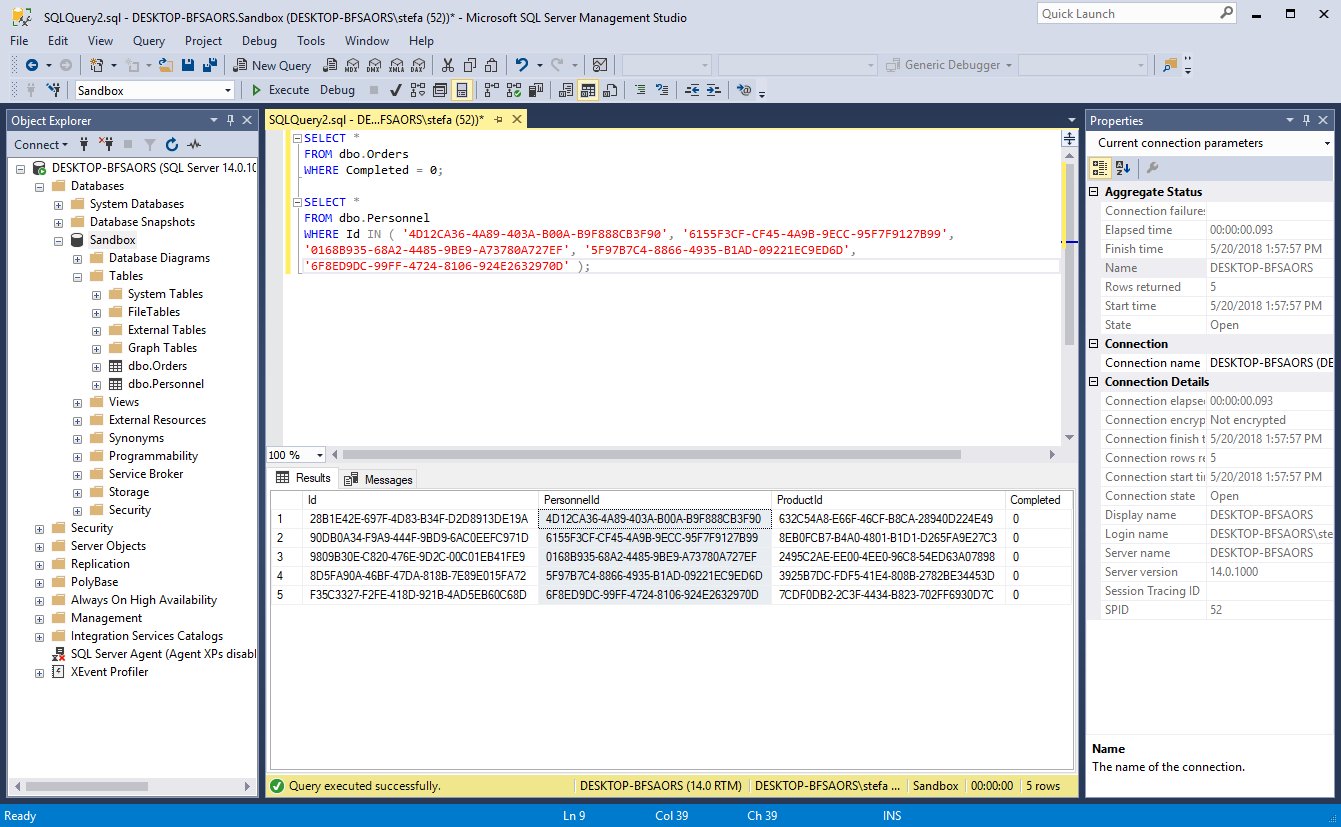Click the DAX query icon in toolbar

pyautogui.click(x=418, y=65)
